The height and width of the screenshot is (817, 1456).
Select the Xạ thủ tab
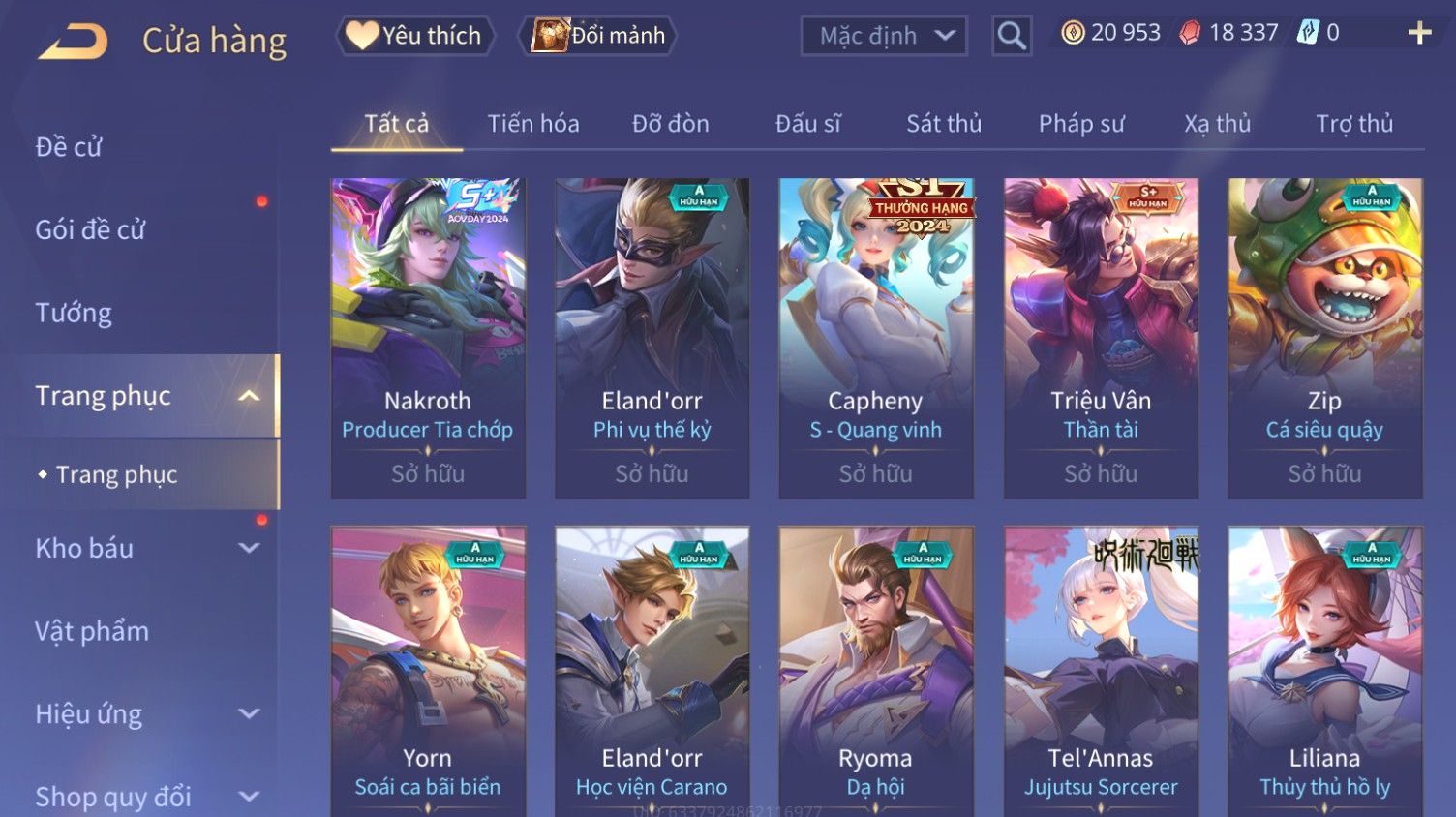1218,124
